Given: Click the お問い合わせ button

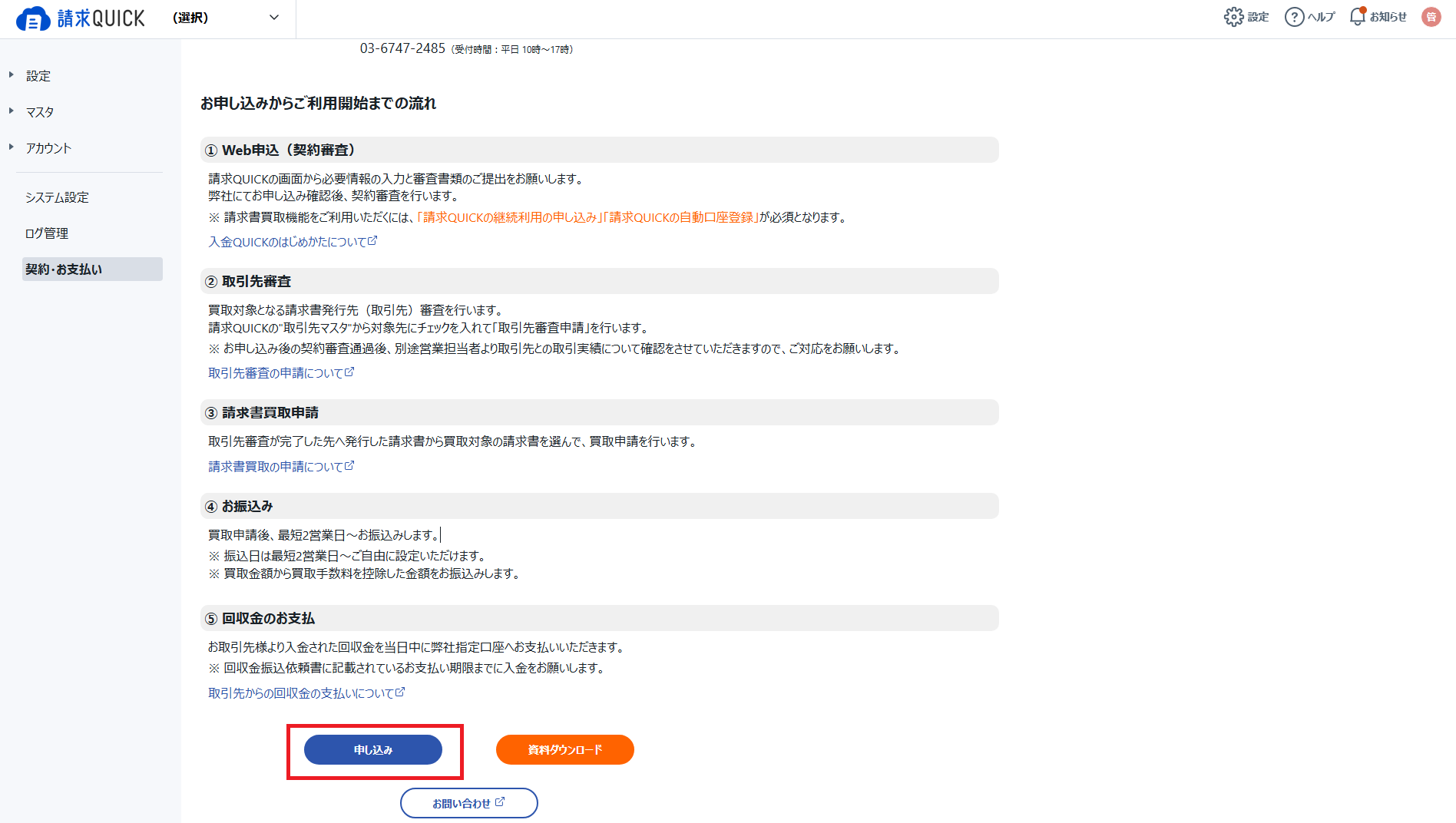Looking at the screenshot, I should pos(469,803).
